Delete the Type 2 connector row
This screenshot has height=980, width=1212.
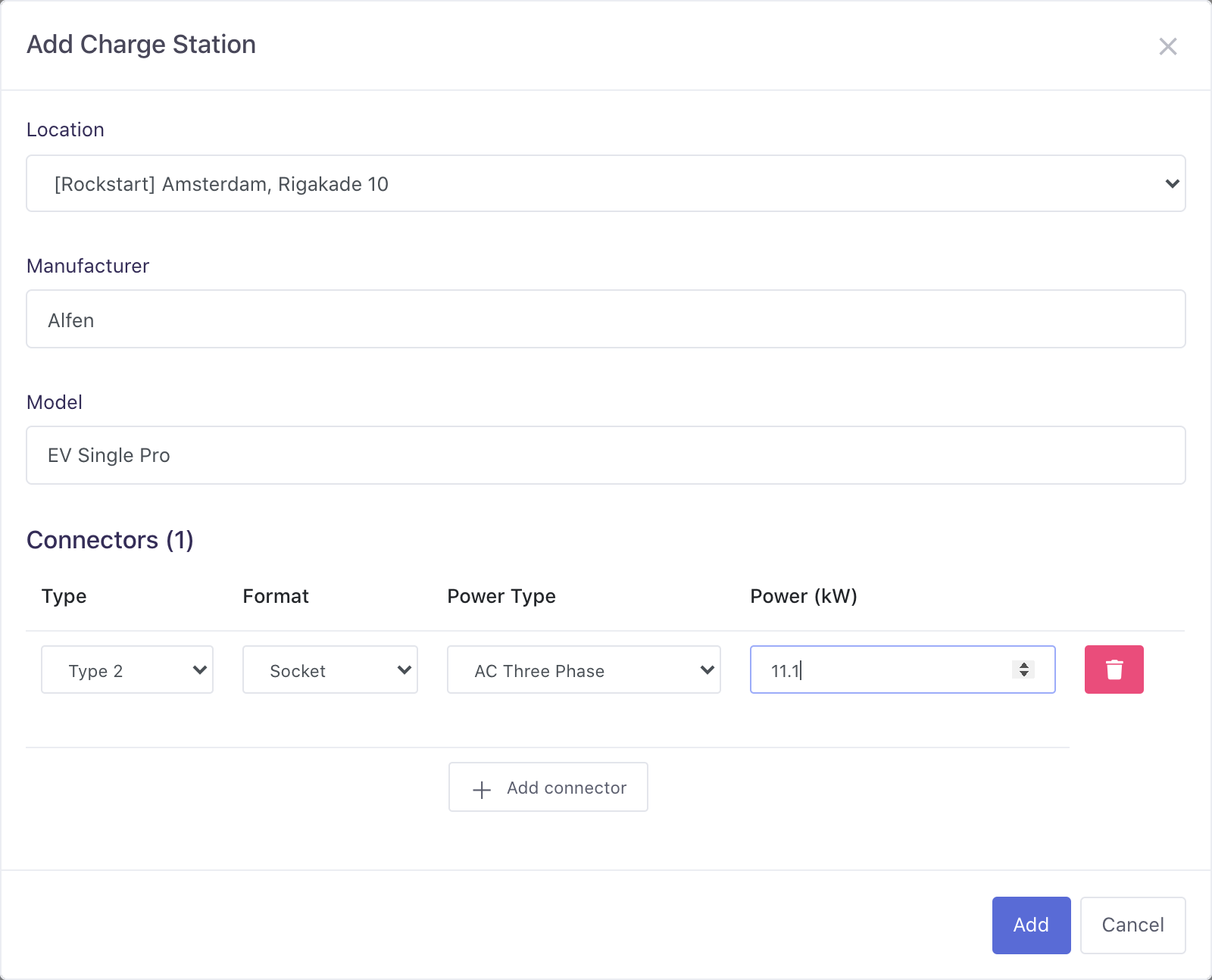pyautogui.click(x=1114, y=669)
